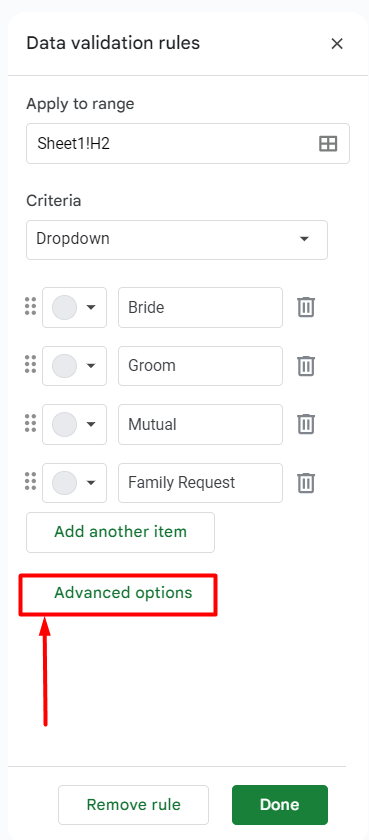Viewport: 369px width, 840px height.
Task: Click the Sheet1!H2 range field
Action: [x=188, y=144]
